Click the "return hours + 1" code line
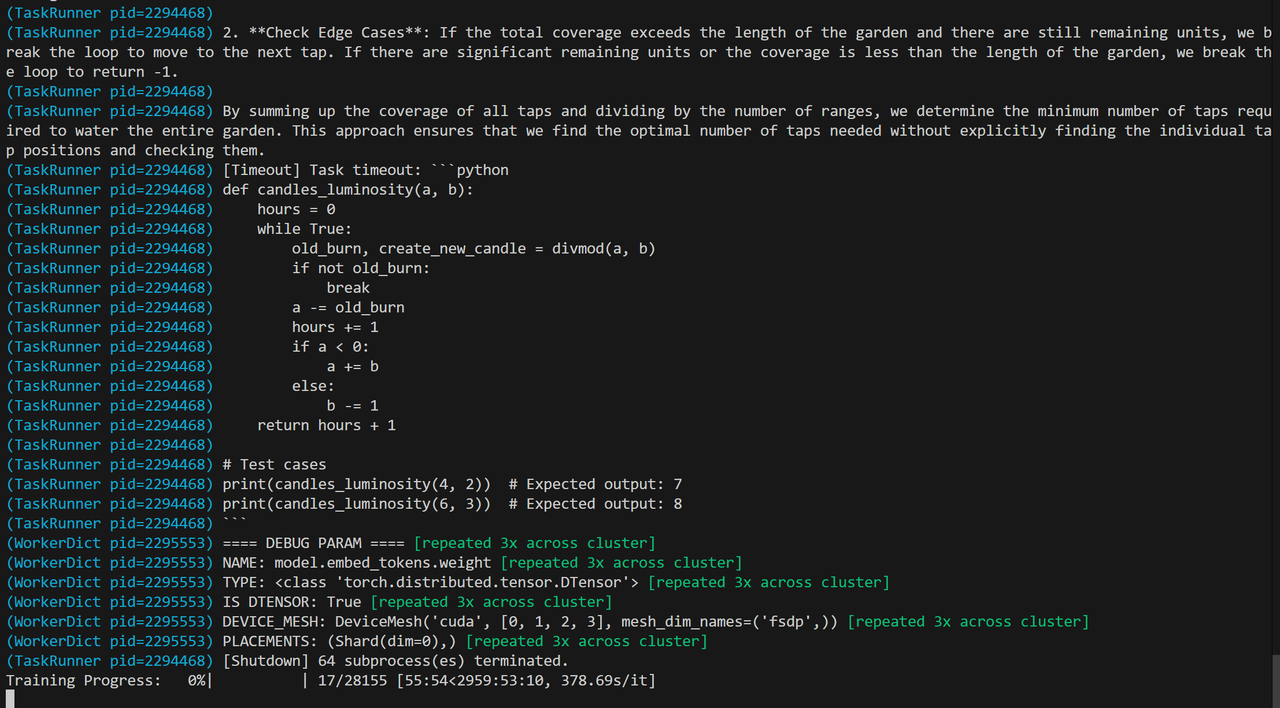Screen dimensions: 1280x708 (x=326, y=425)
